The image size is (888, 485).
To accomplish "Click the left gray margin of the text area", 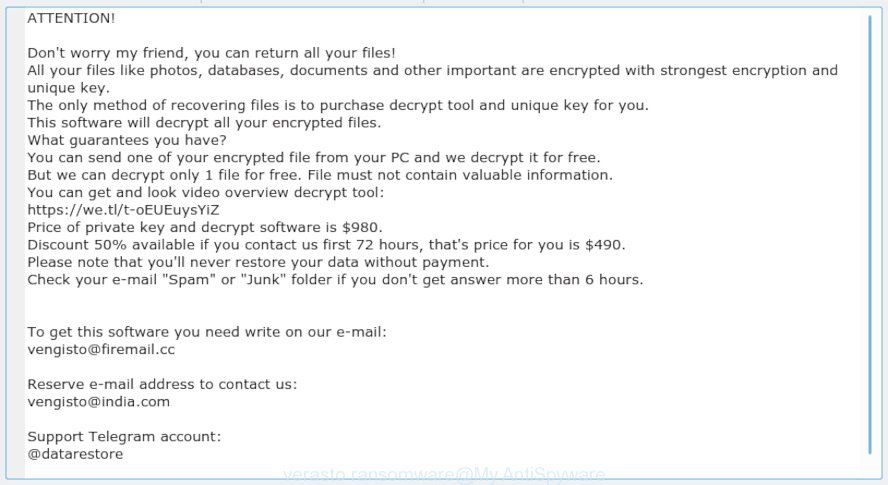I will pyautogui.click(x=15, y=244).
